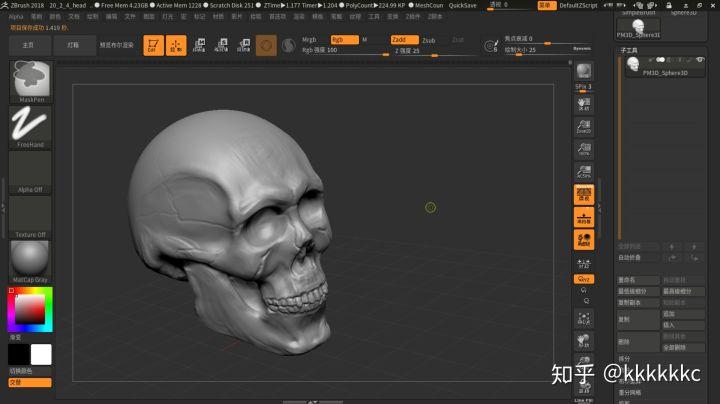The image size is (720, 404).
Task: Open the Alpha Off selector
Action: click(x=30, y=170)
